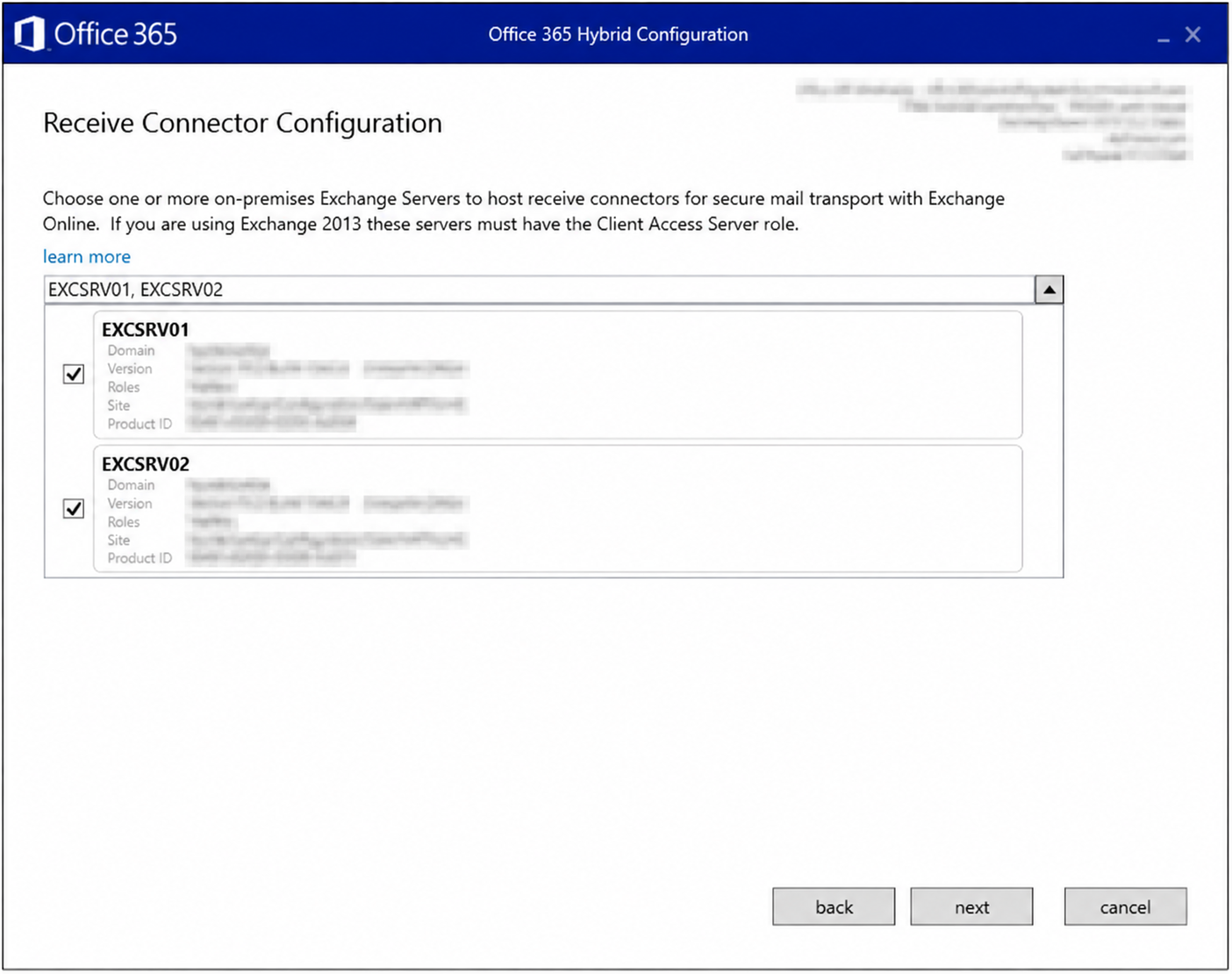Uncheck the EXCSRV02 server checkbox

pyautogui.click(x=74, y=508)
